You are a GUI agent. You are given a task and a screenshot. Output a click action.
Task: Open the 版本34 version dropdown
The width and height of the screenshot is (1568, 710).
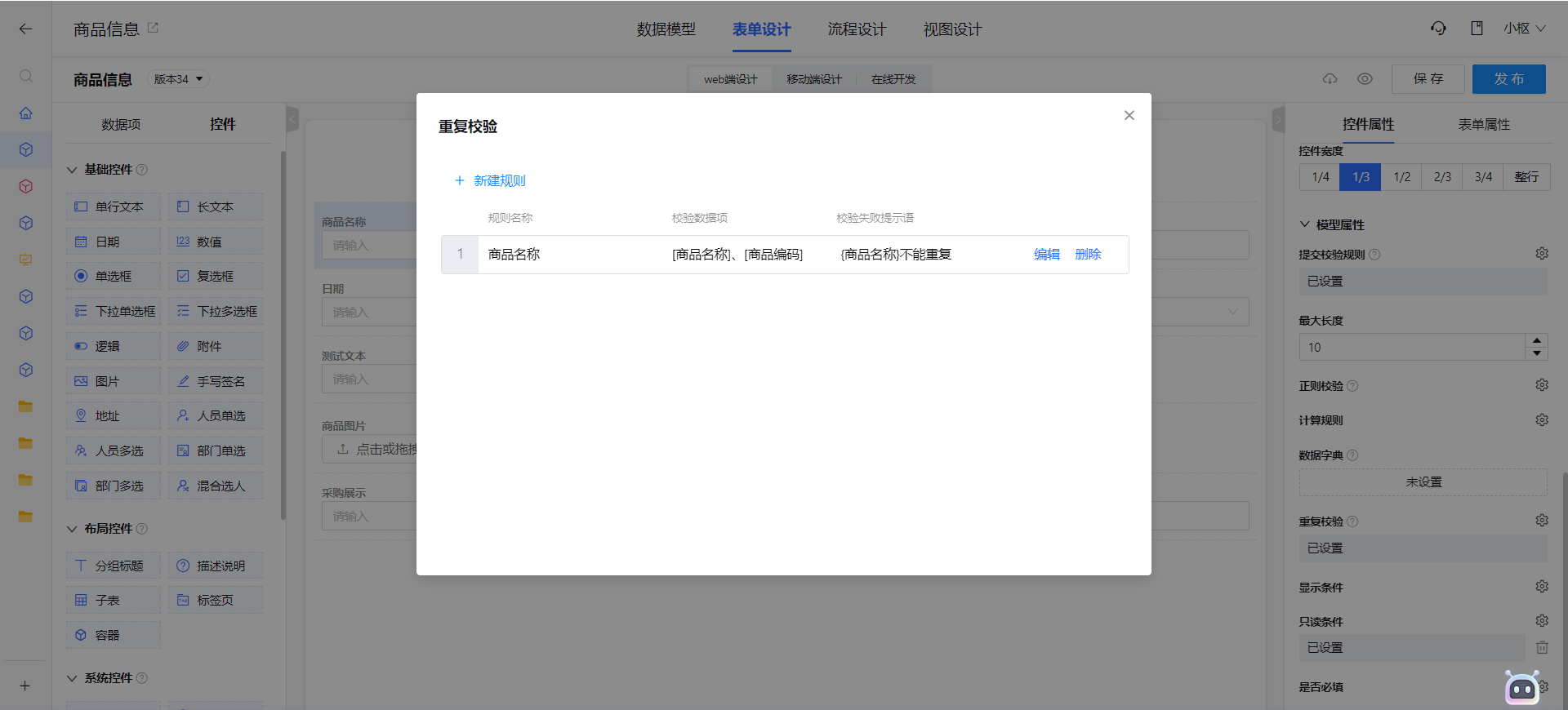(178, 79)
